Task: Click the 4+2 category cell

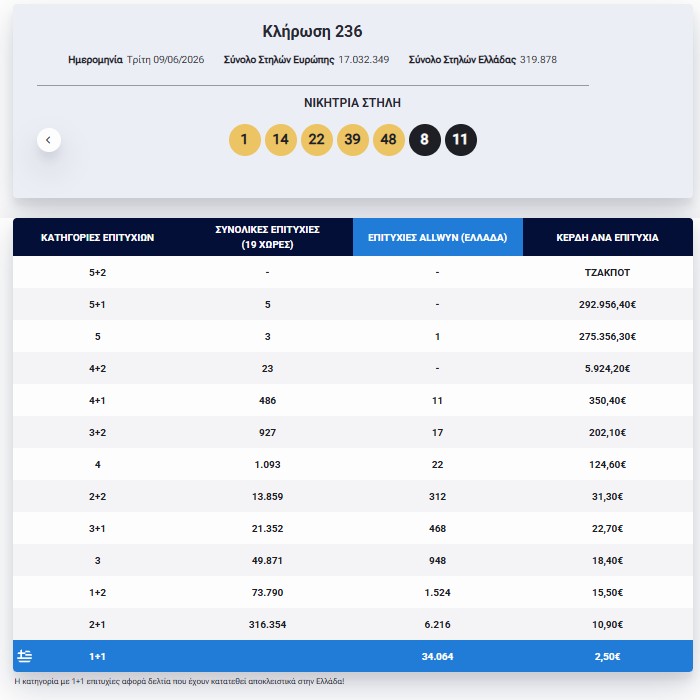Action: pyautogui.click(x=97, y=368)
